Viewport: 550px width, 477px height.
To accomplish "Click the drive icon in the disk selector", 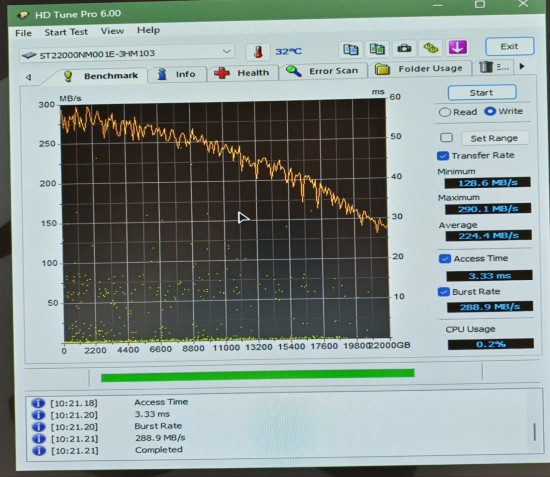I will coord(29,55).
